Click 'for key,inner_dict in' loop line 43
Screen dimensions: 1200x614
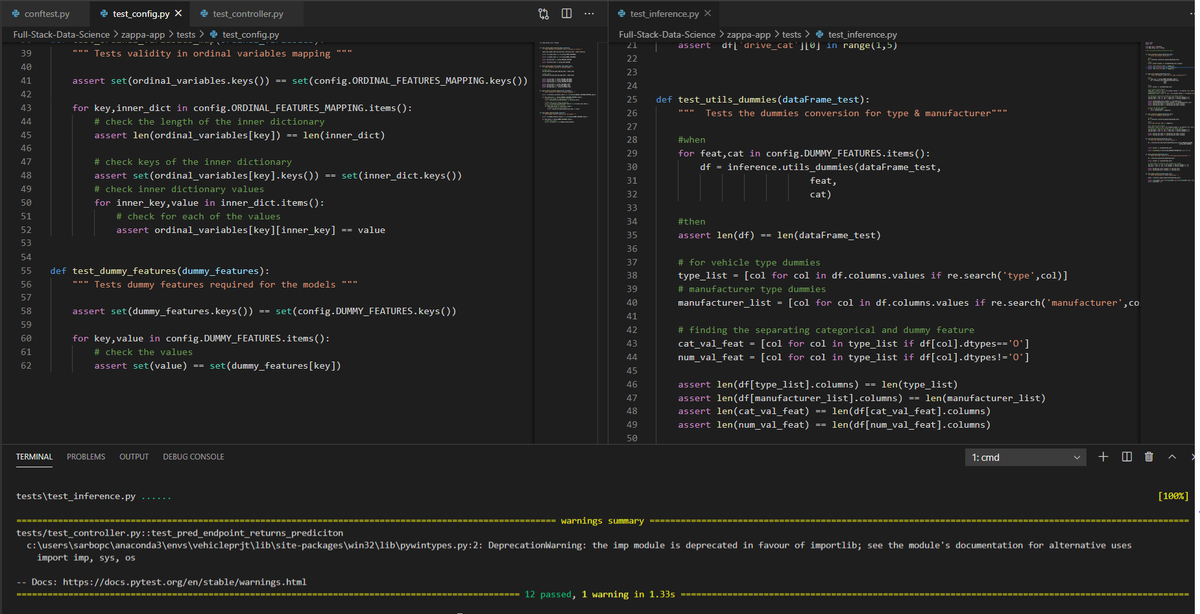241,108
